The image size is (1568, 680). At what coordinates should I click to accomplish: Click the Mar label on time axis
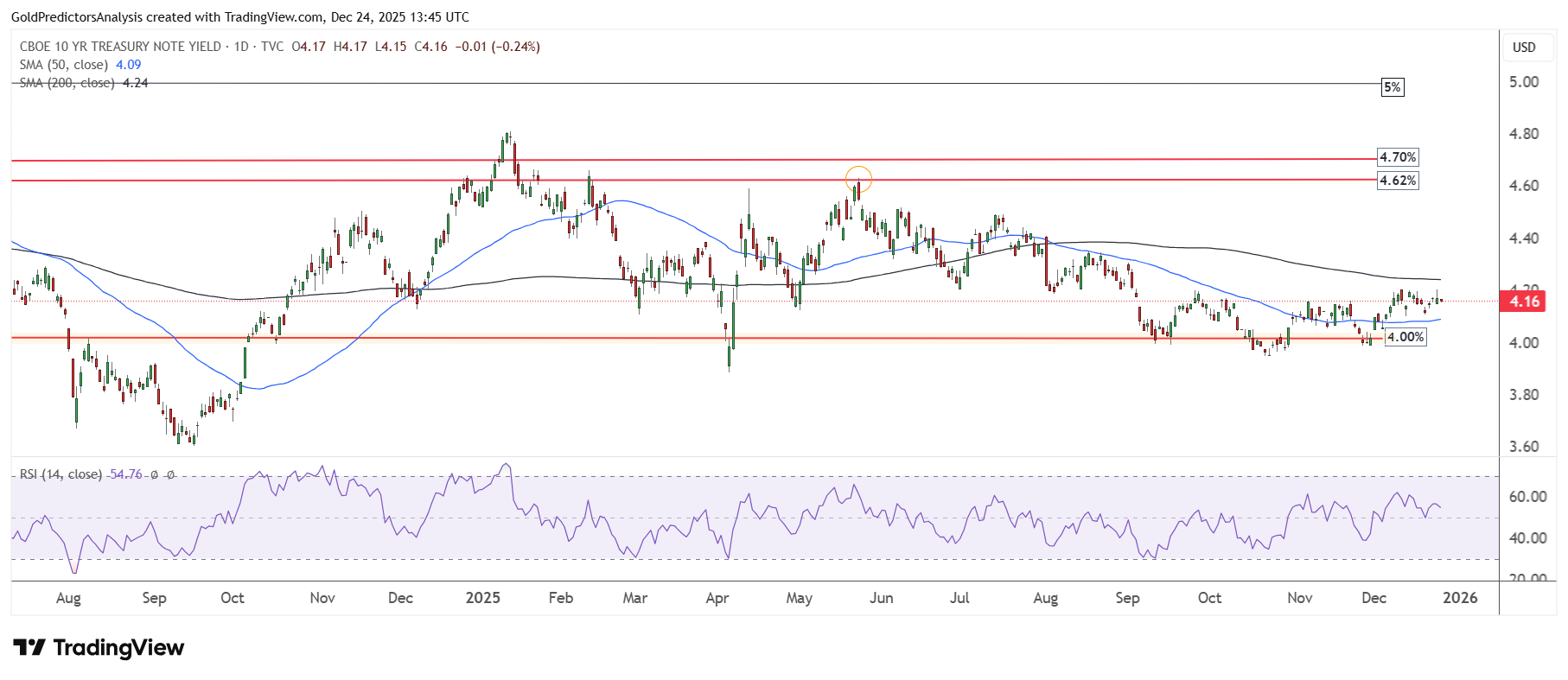tap(635, 598)
